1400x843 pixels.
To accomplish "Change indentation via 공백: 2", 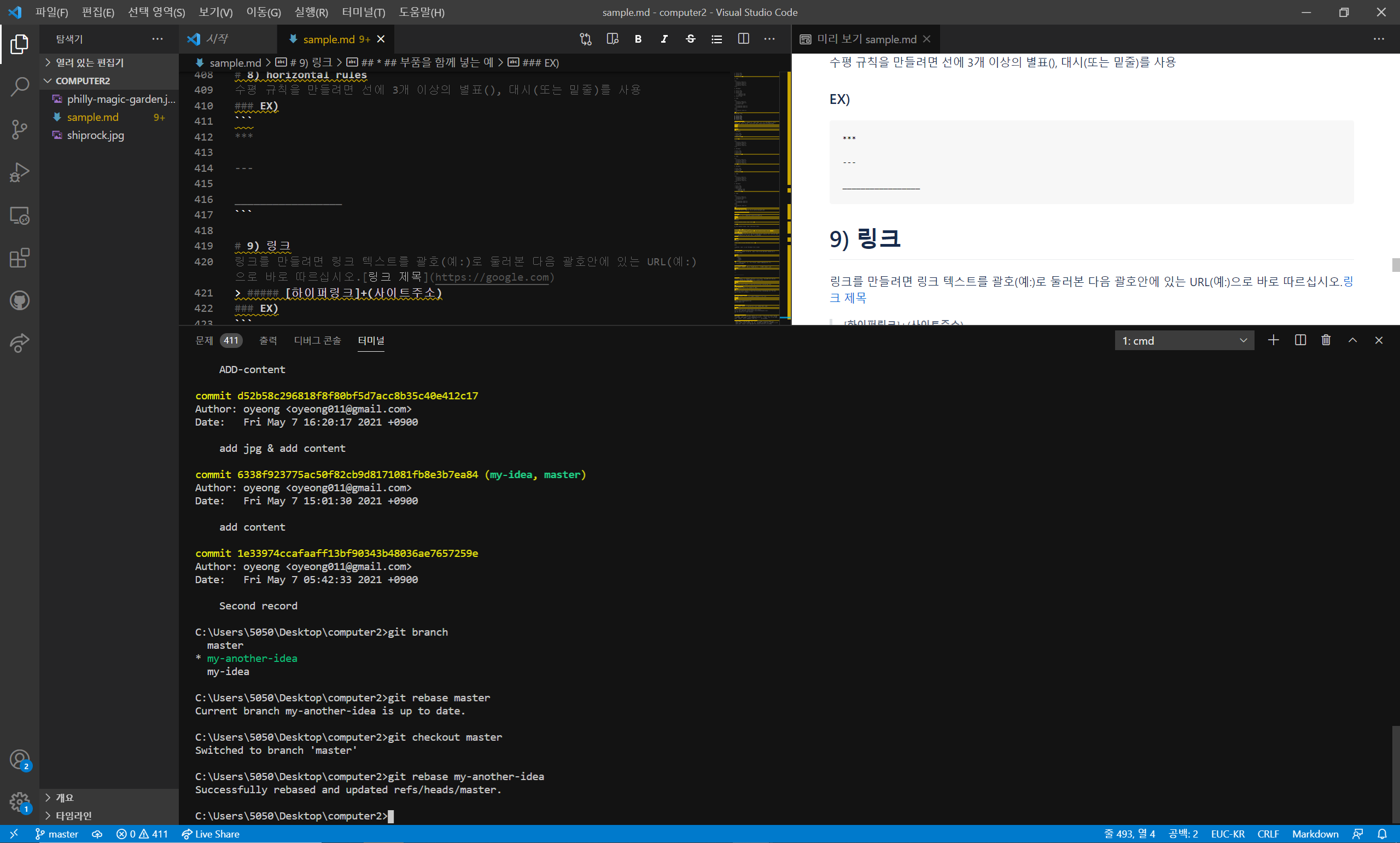I will click(x=1183, y=834).
